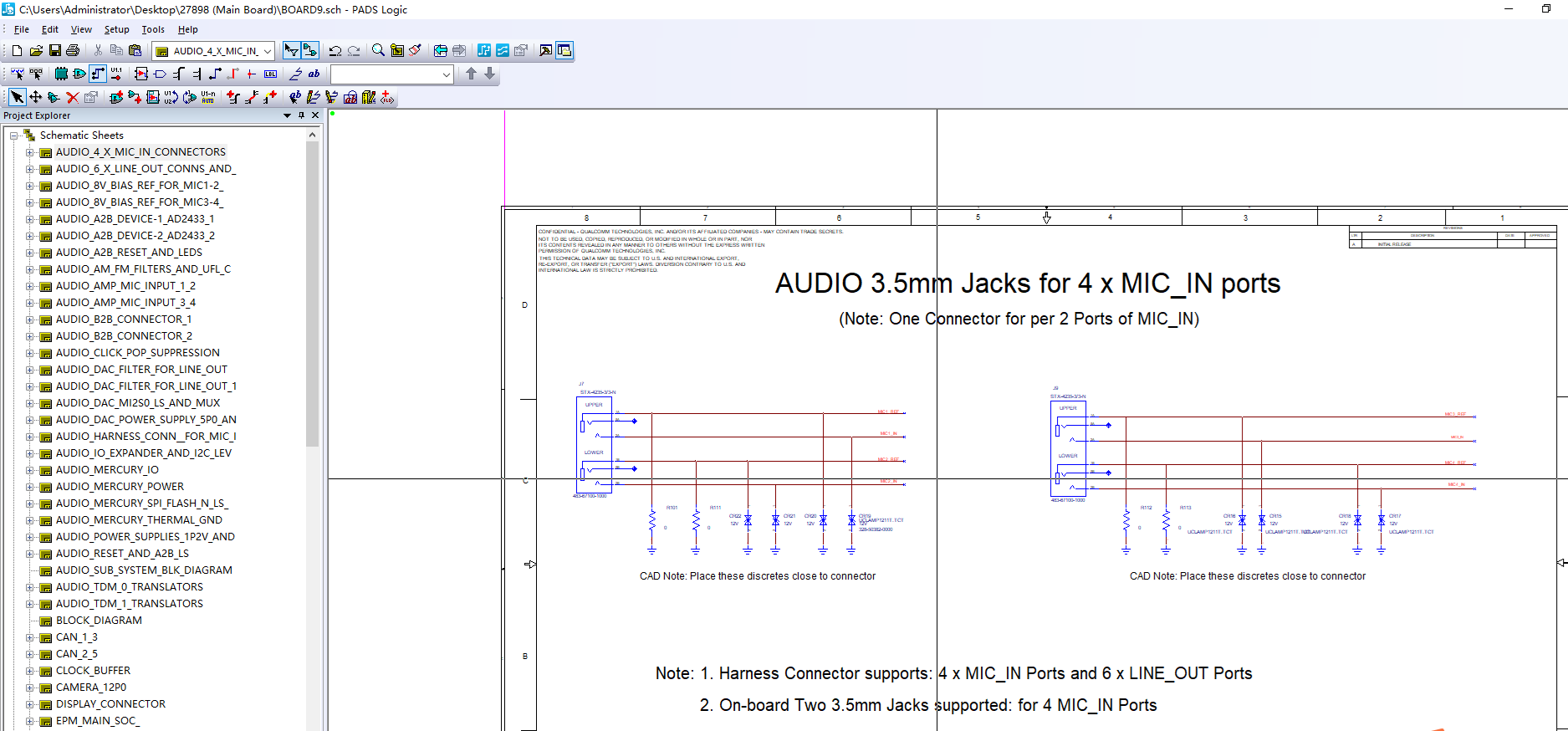1568x731 pixels.
Task: Save the schematic with floppy icon
Action: point(54,51)
